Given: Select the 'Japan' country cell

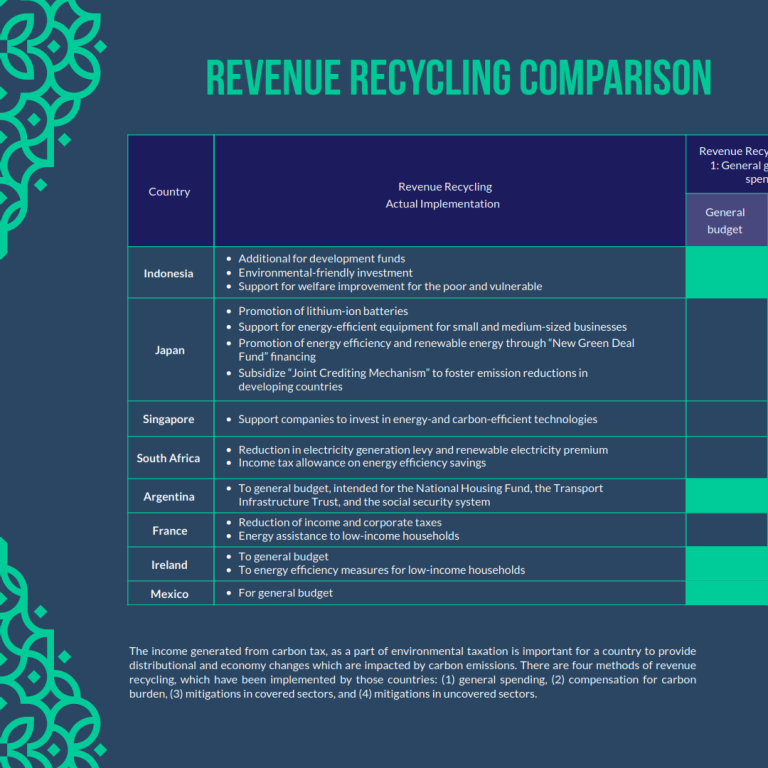Looking at the screenshot, I should pos(170,350).
